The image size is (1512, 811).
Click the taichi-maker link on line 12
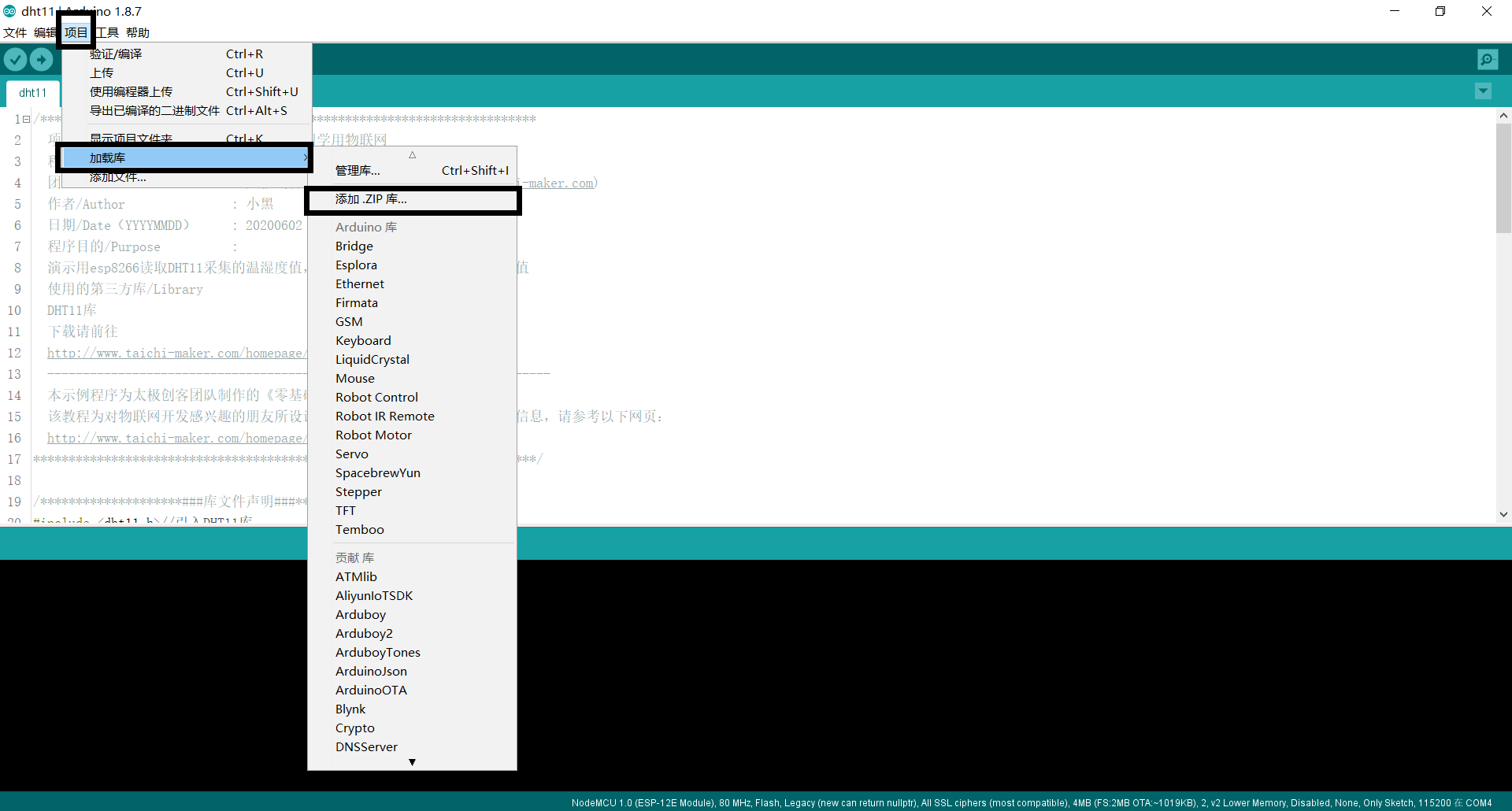[176, 354]
